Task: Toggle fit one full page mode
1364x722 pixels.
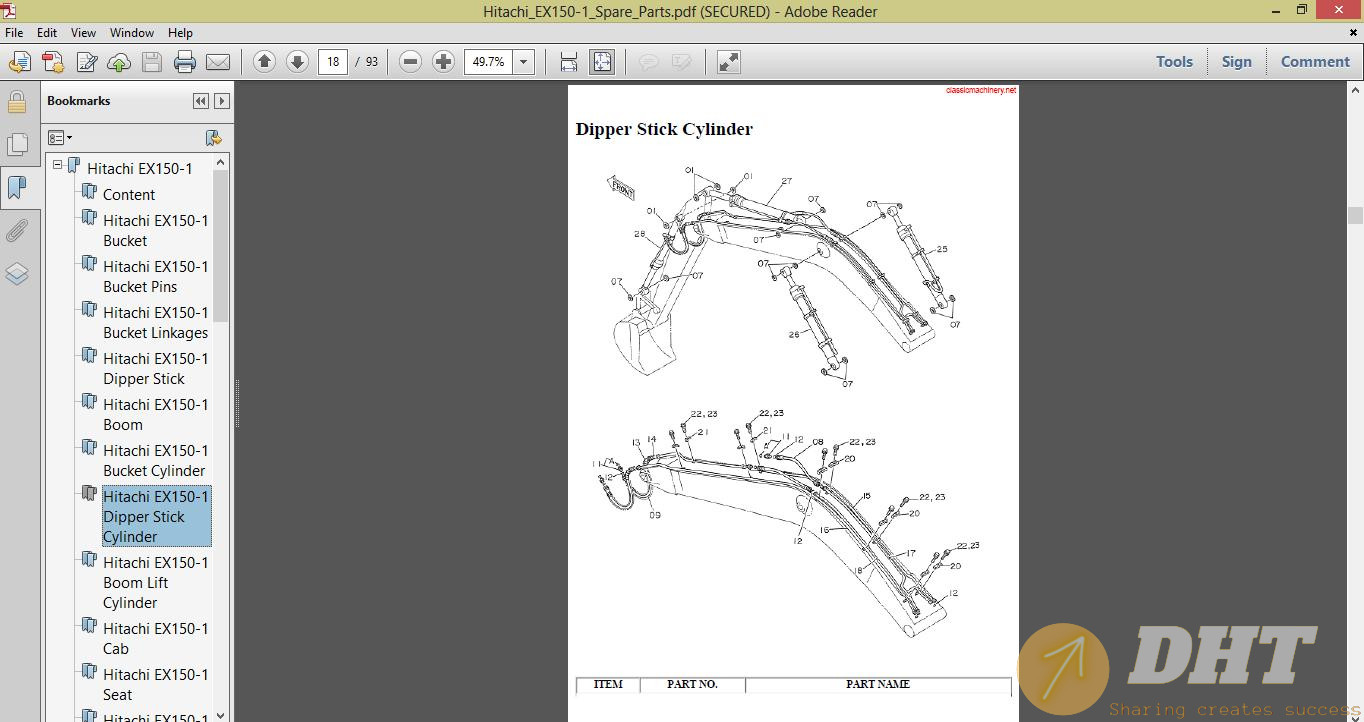Action: (x=602, y=62)
